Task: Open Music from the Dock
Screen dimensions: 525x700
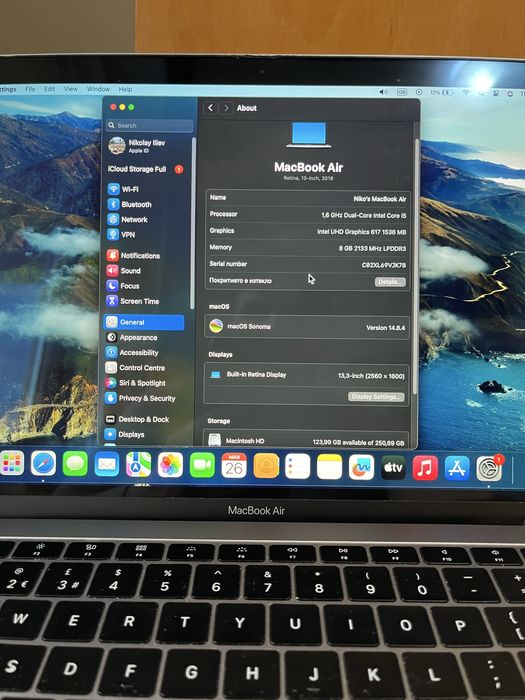Action: tap(425, 468)
